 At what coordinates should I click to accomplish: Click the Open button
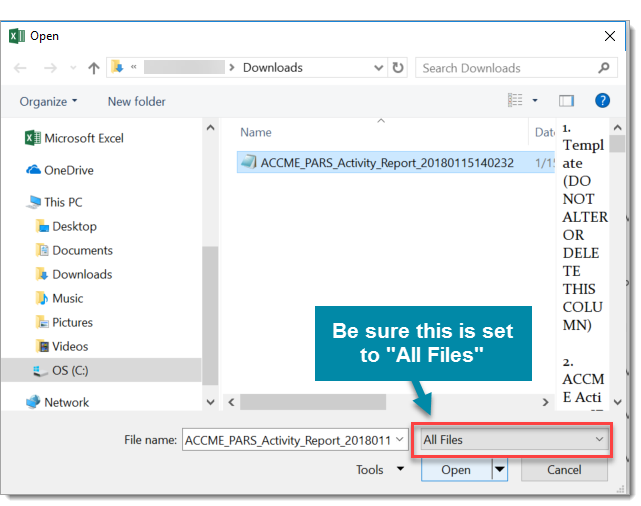[x=456, y=470]
